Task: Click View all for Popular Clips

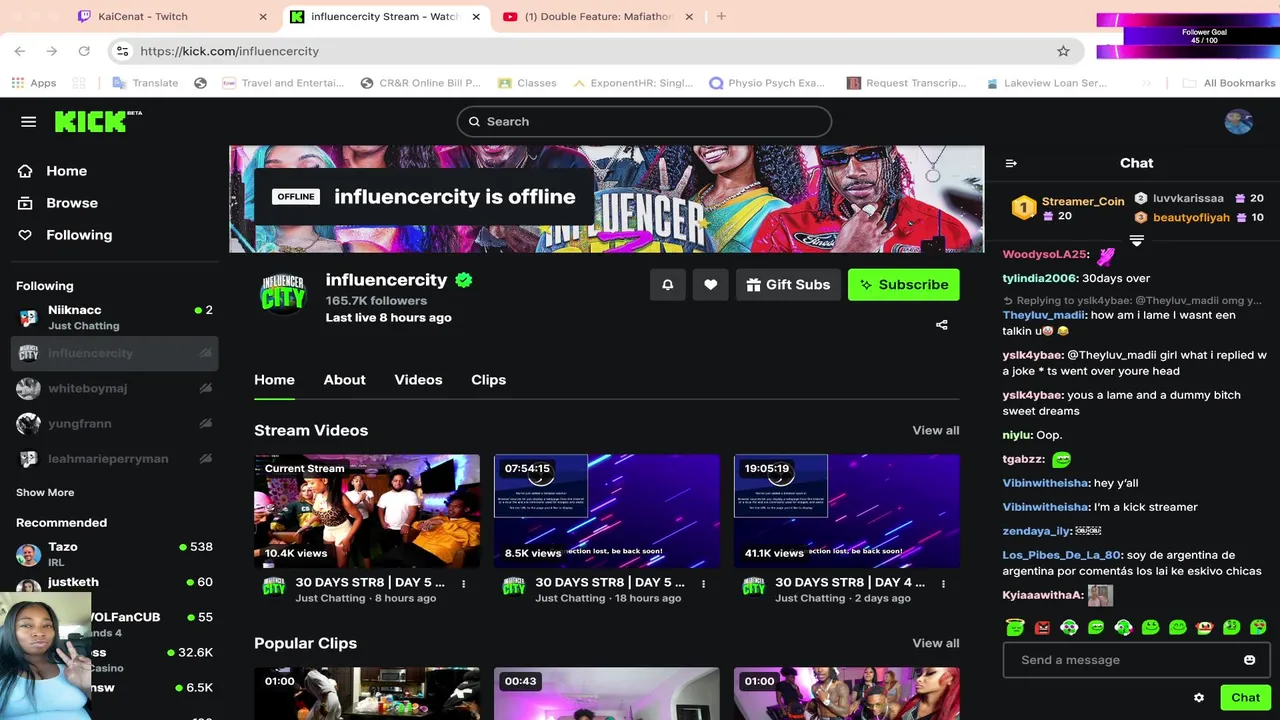Action: [935, 643]
